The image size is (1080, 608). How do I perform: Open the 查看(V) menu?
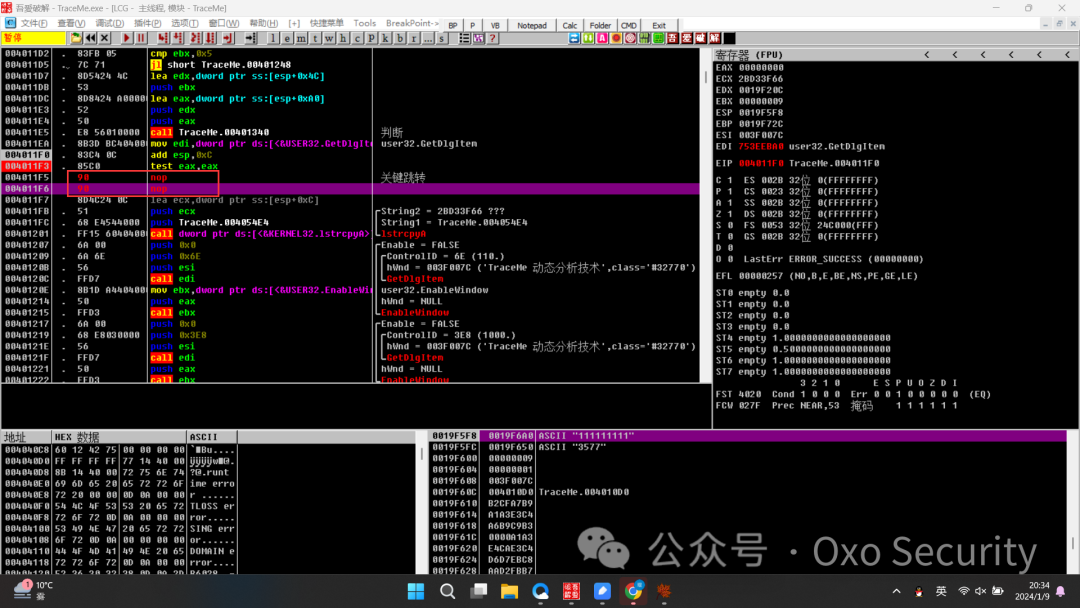tap(71, 23)
